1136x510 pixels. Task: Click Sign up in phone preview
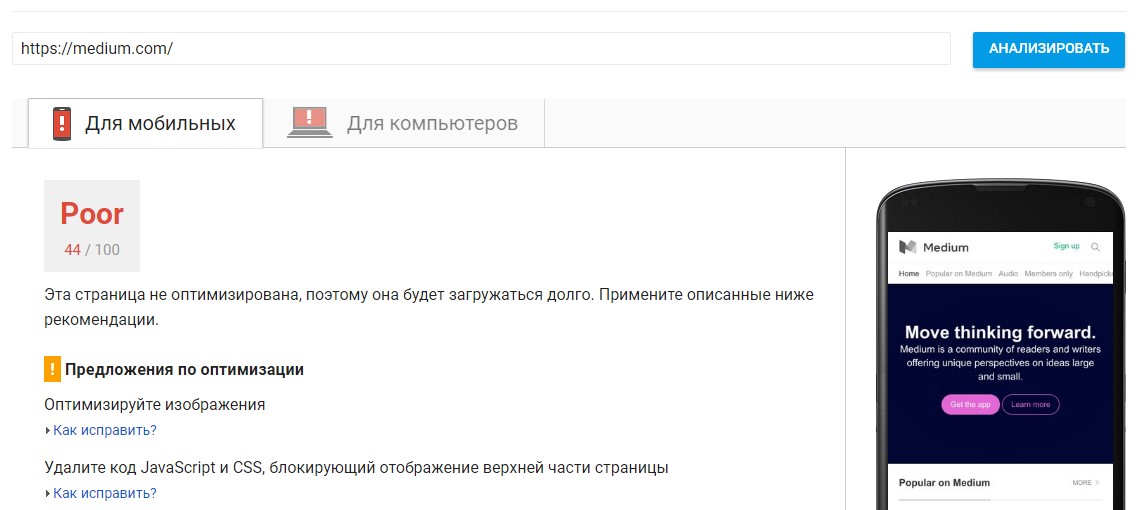click(x=1066, y=246)
